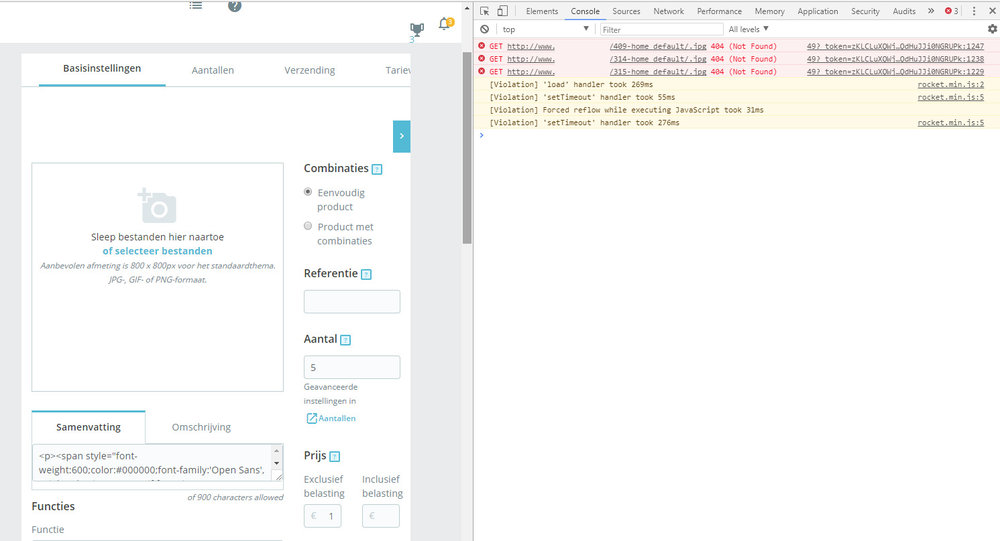The image size is (1000, 541).
Task: Open console settings gear icon
Action: pos(992,29)
